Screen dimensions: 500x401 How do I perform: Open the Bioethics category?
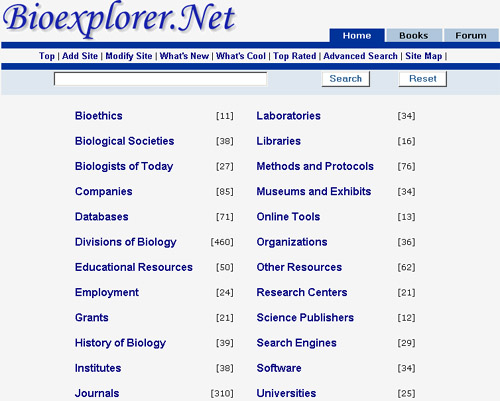point(99,116)
